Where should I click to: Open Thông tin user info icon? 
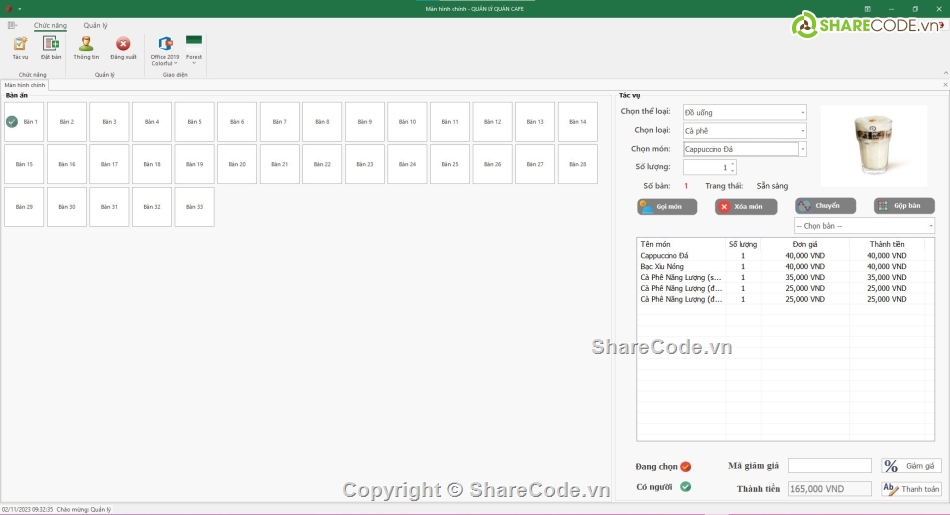86,46
